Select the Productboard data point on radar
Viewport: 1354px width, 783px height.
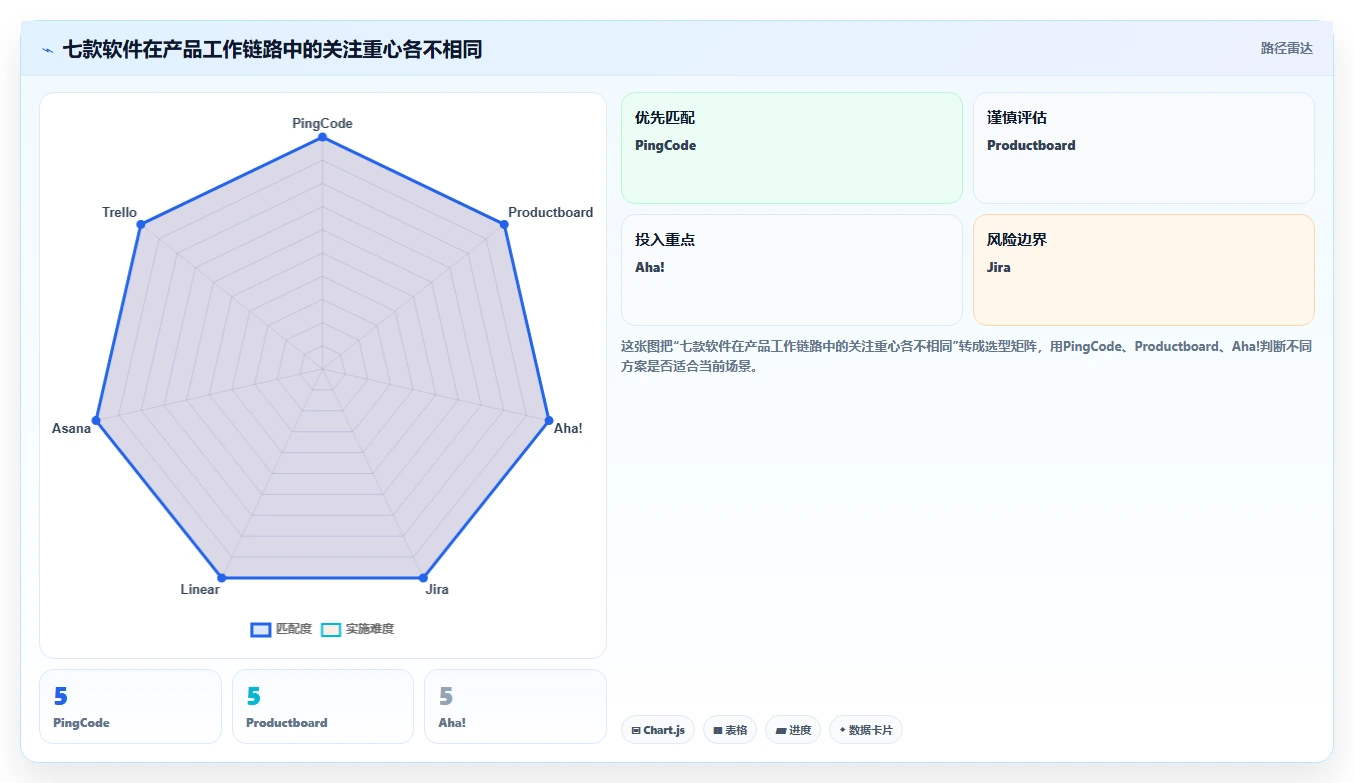[x=504, y=225]
